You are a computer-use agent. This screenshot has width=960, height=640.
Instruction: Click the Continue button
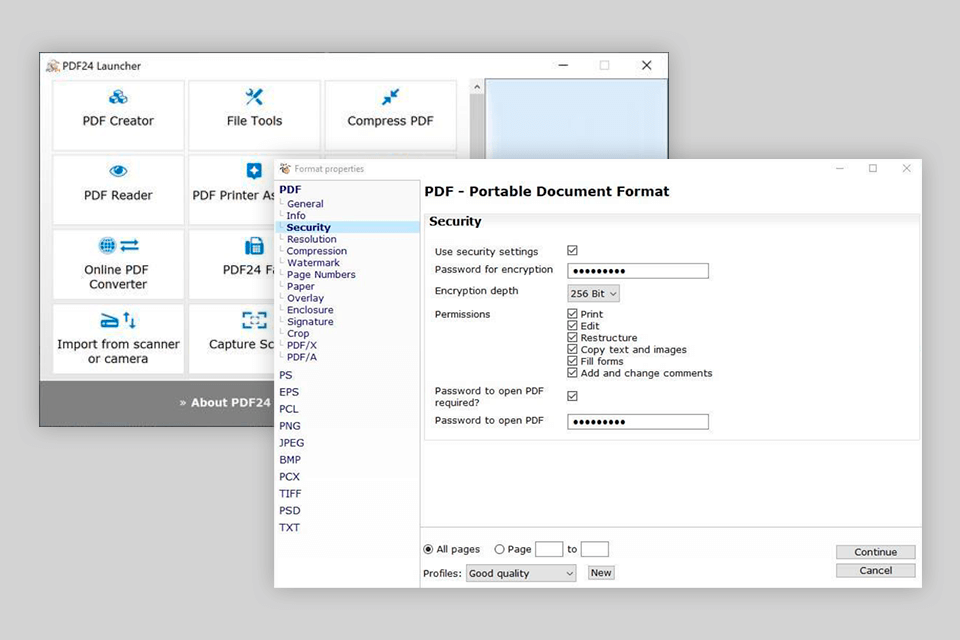(876, 552)
